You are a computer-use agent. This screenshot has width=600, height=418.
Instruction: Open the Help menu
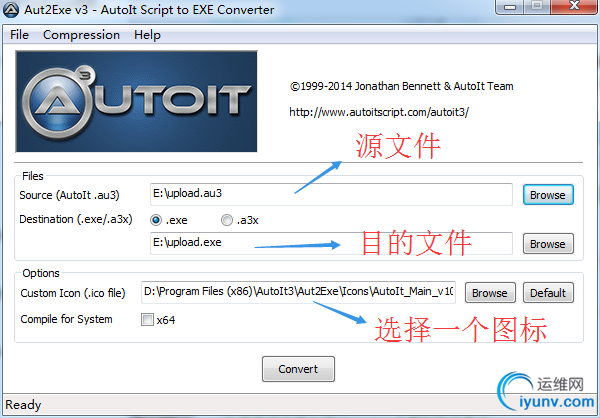147,35
